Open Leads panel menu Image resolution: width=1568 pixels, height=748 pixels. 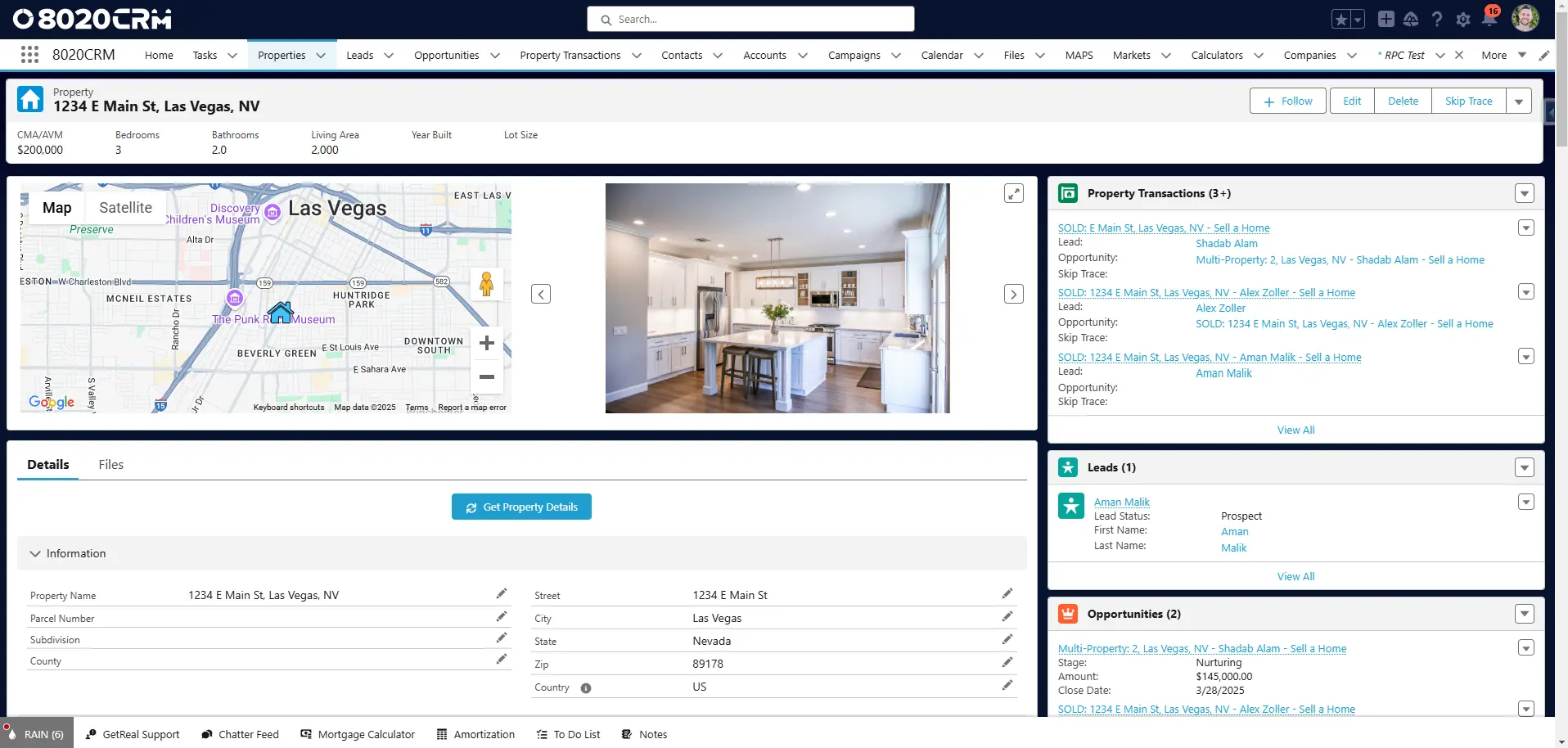pos(1524,468)
